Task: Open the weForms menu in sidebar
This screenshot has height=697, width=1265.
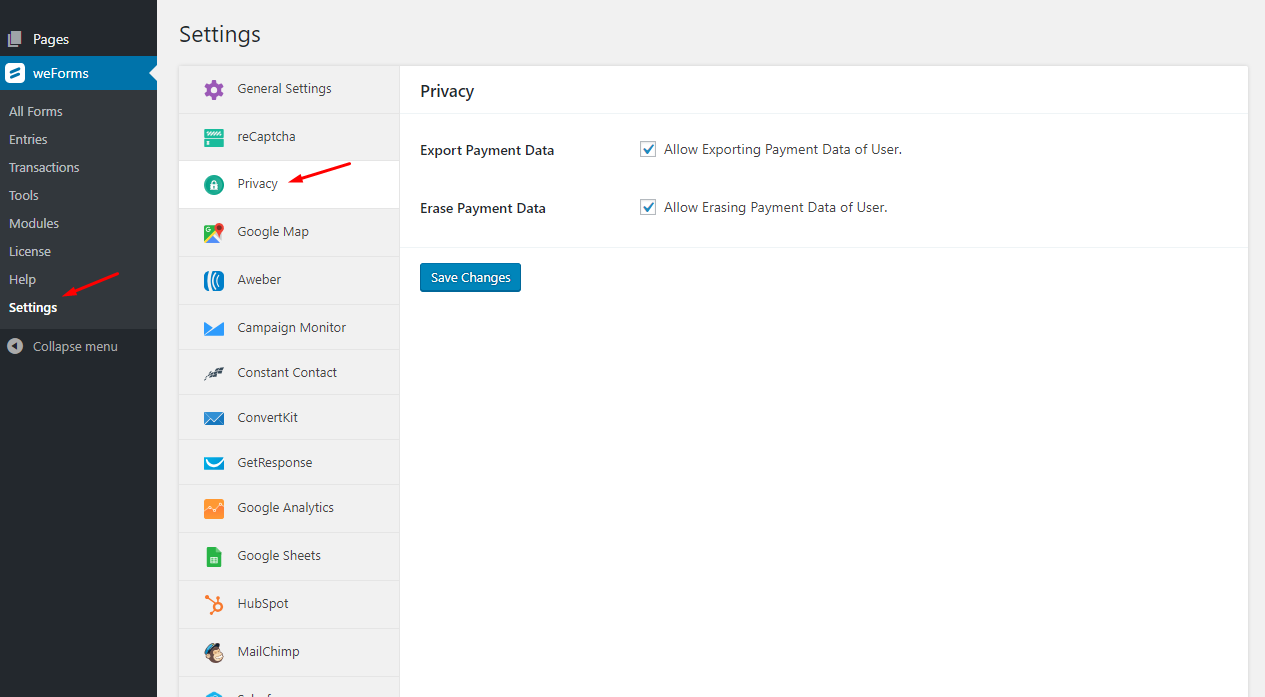Action: point(78,73)
